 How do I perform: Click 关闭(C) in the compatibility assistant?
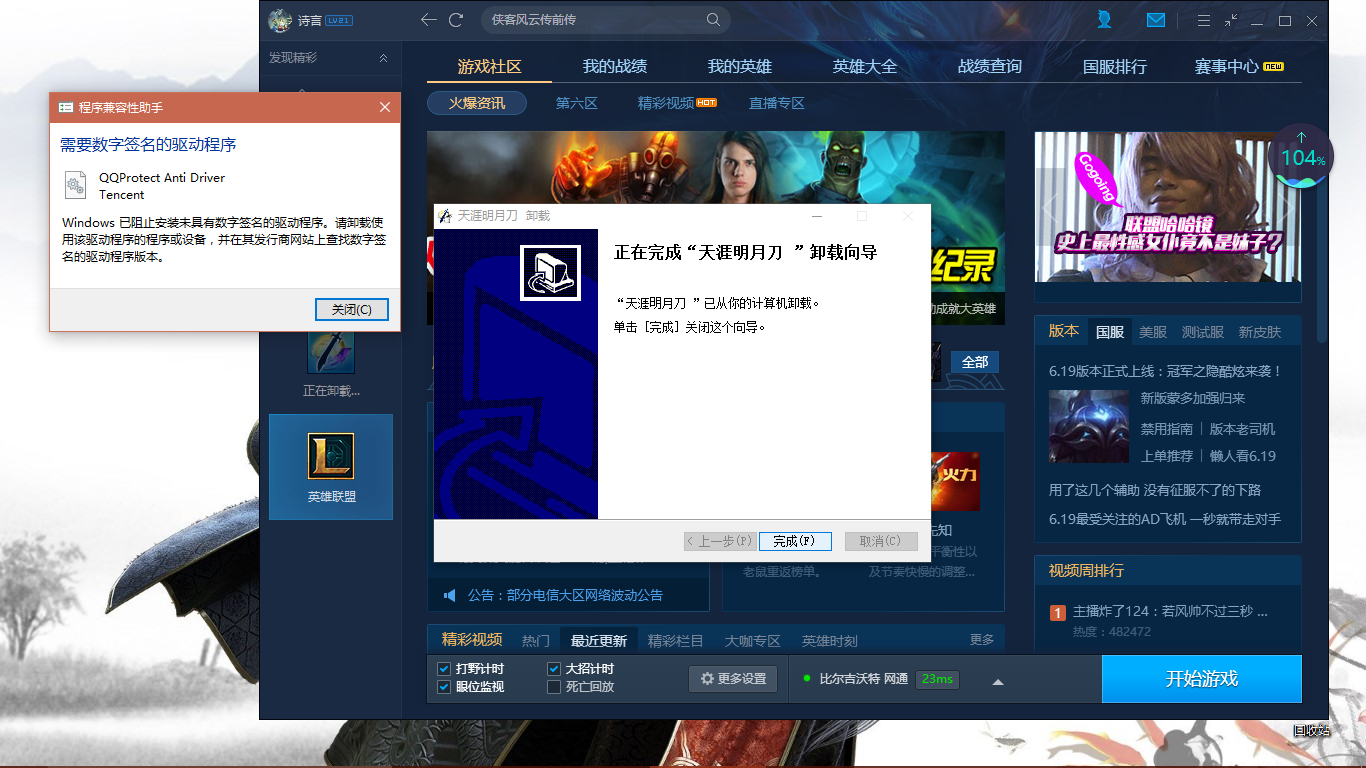point(352,310)
